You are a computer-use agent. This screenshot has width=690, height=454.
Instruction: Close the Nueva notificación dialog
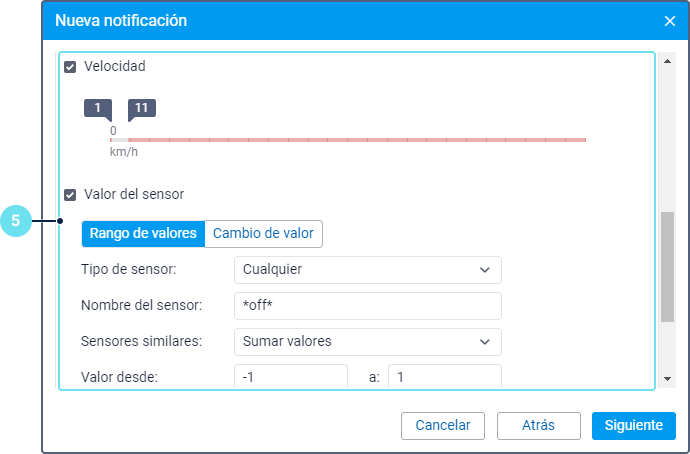669,21
